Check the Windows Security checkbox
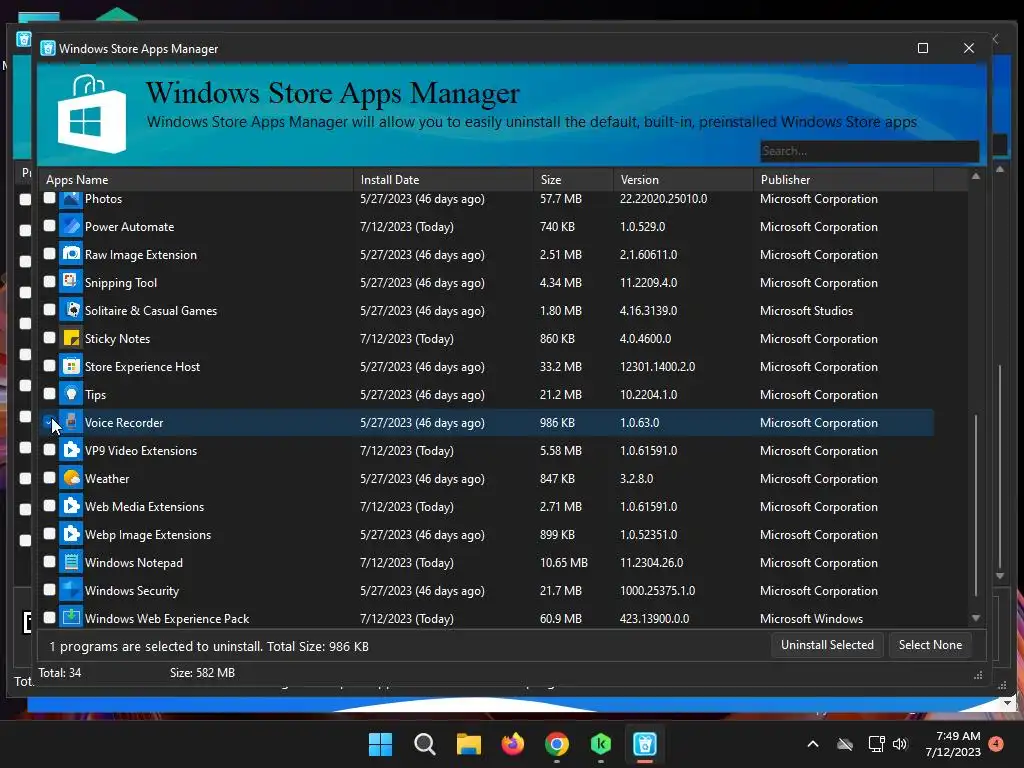The width and height of the screenshot is (1024, 768). 50,590
